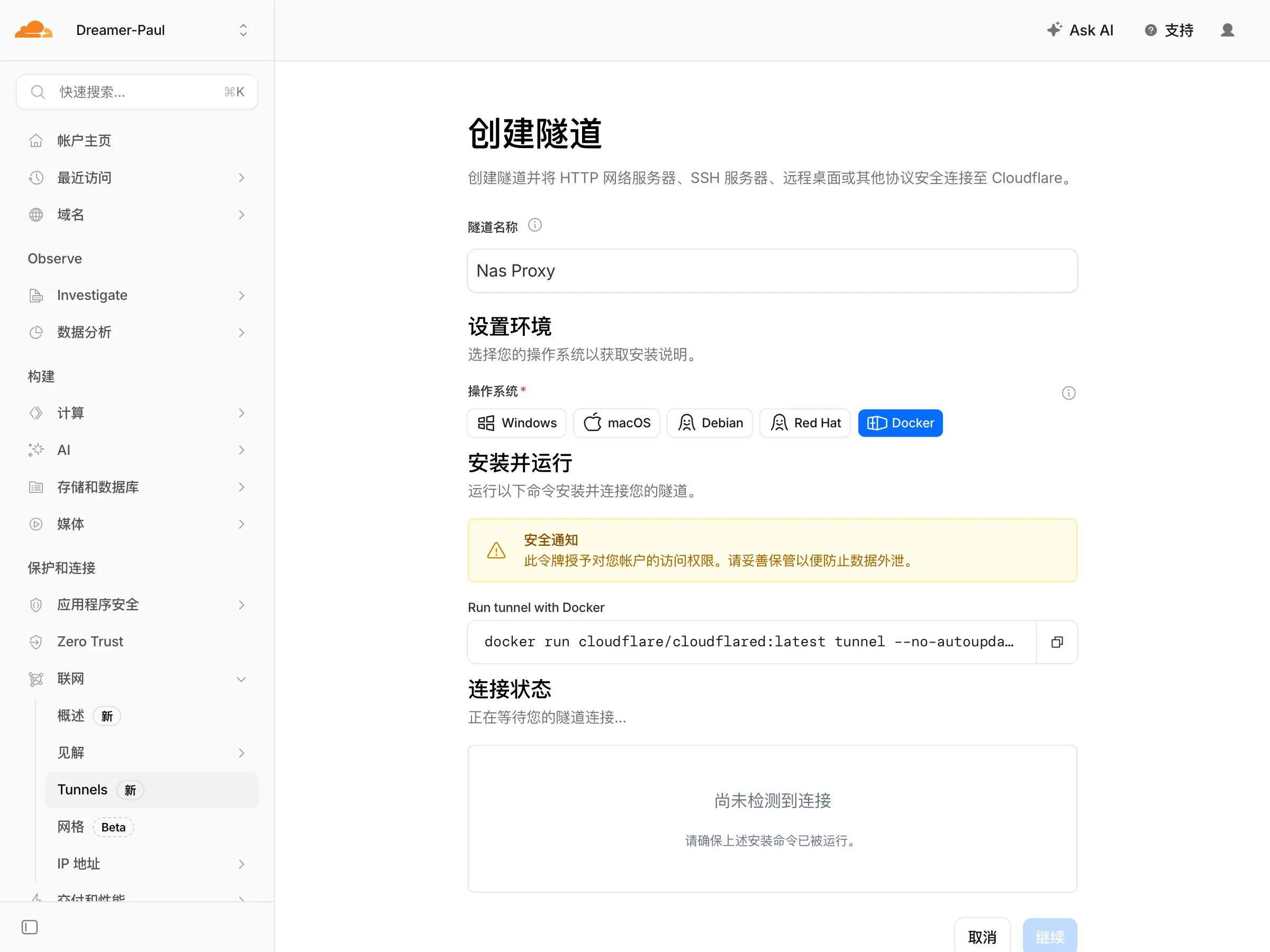Select the Red Hat operating system

click(x=805, y=423)
